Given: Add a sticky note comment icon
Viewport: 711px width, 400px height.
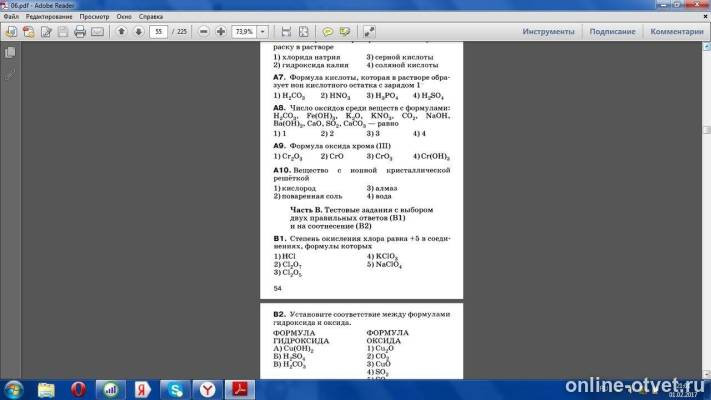Looking at the screenshot, I should 327,32.
